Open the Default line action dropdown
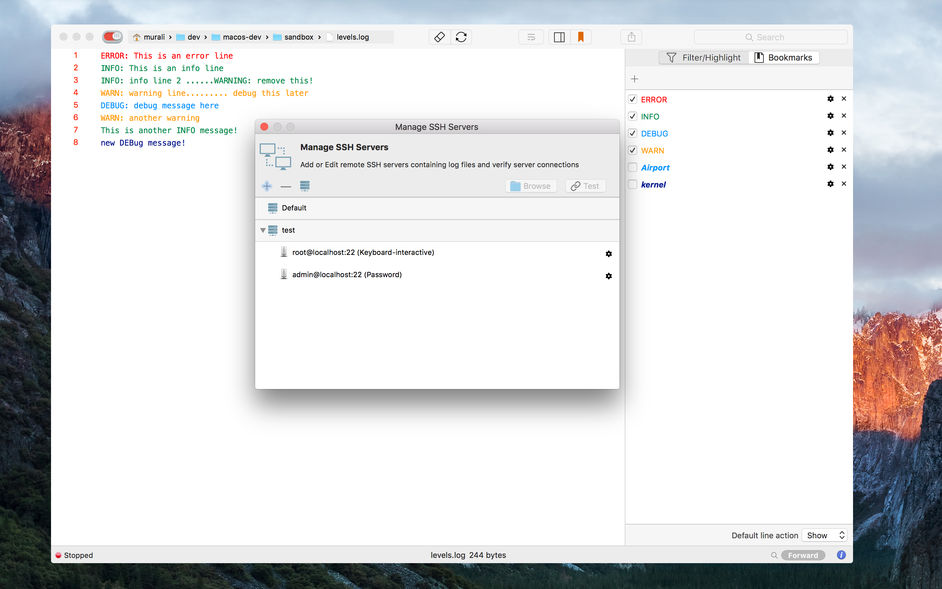Image resolution: width=942 pixels, height=589 pixels. (824, 535)
